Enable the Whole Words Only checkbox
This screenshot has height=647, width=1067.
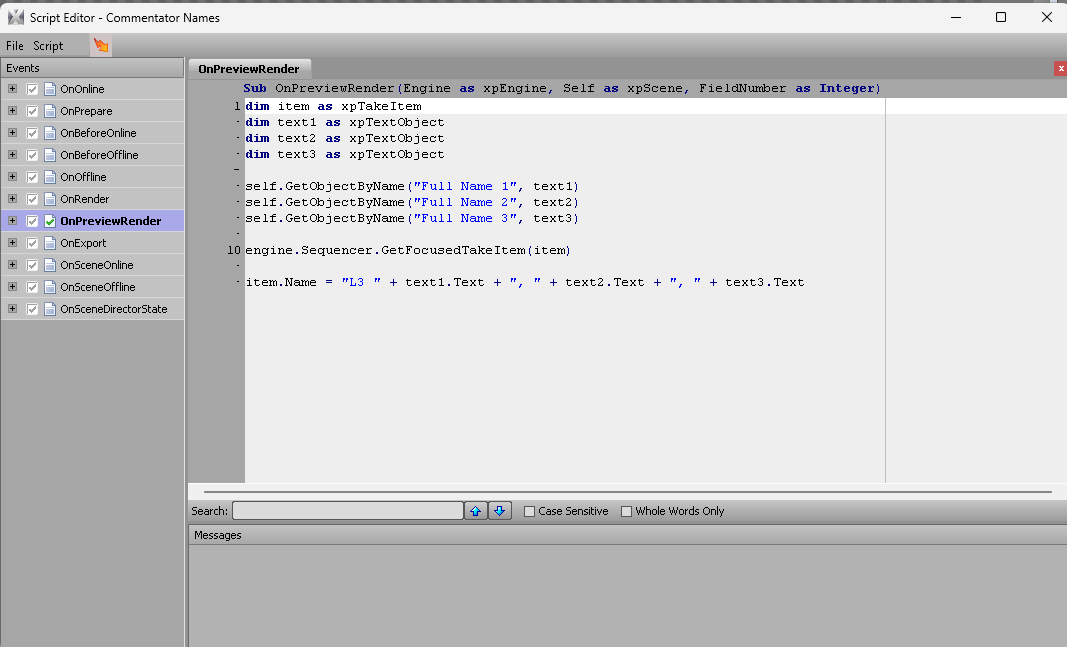pyautogui.click(x=627, y=511)
